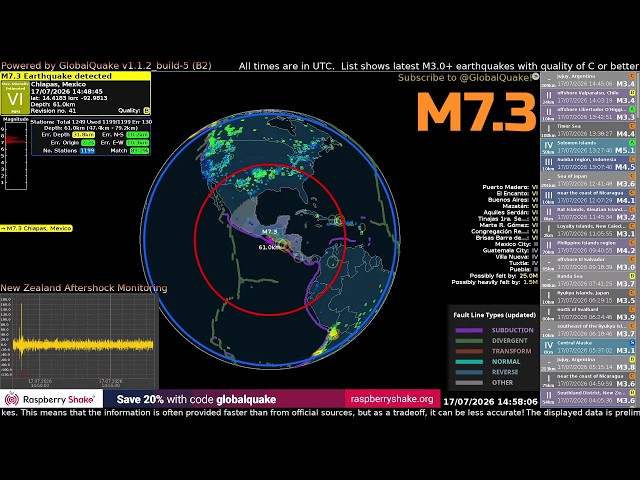Viewport: 640px width, 480px height.
Task: Click Mexico City intensity entry
Action: click(x=516, y=244)
